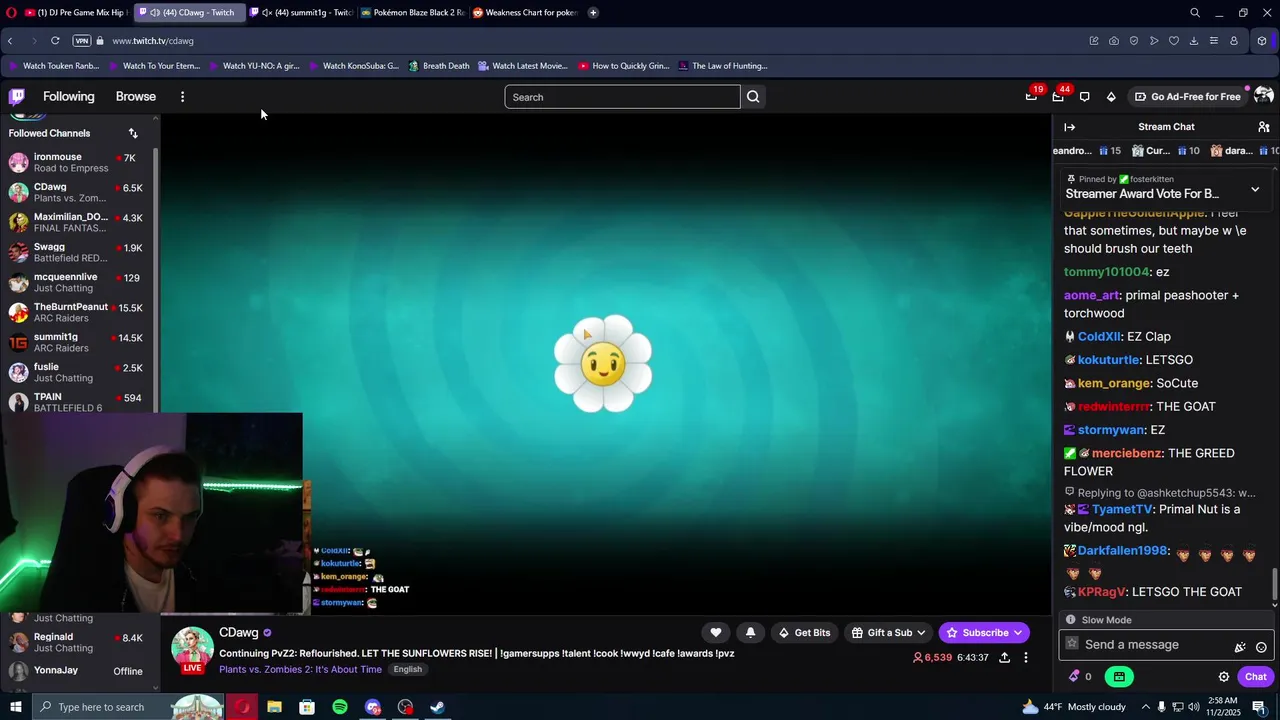Unfollow using the heart button

pos(716,632)
